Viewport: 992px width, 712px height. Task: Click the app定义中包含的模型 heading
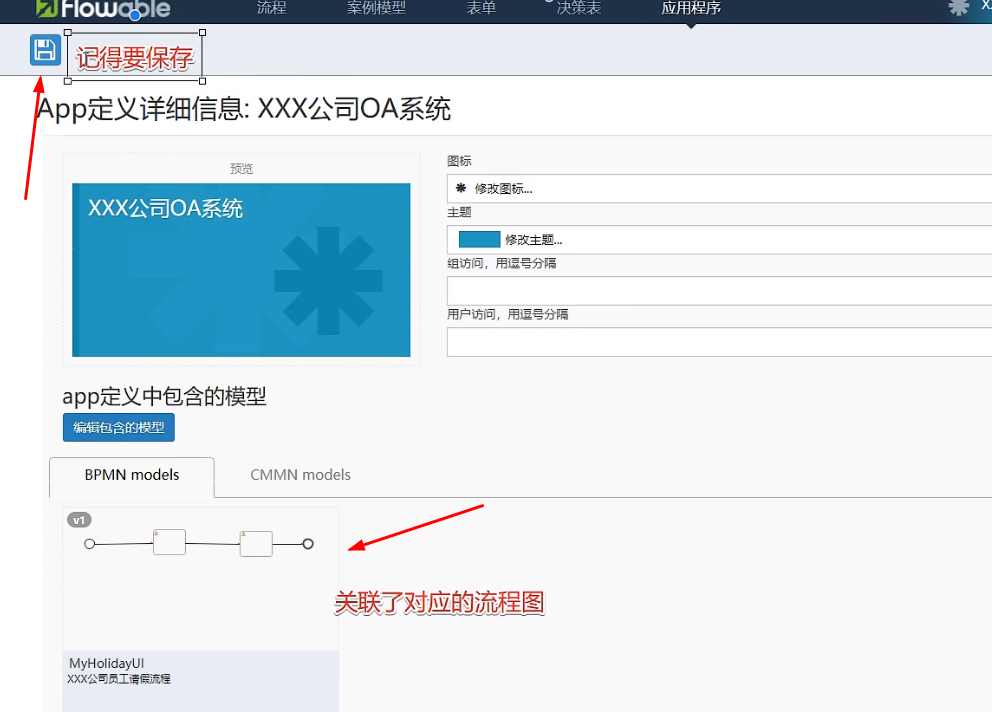[164, 397]
